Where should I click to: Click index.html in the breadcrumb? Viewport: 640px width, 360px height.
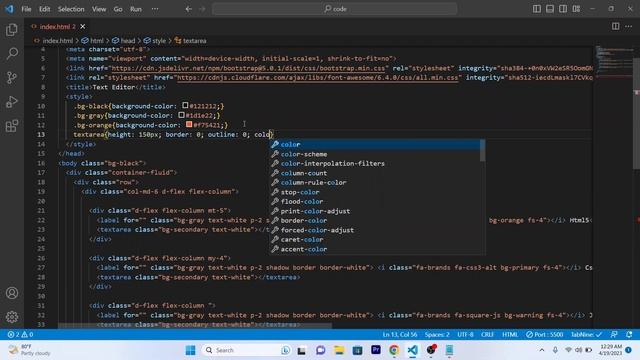coord(54,41)
